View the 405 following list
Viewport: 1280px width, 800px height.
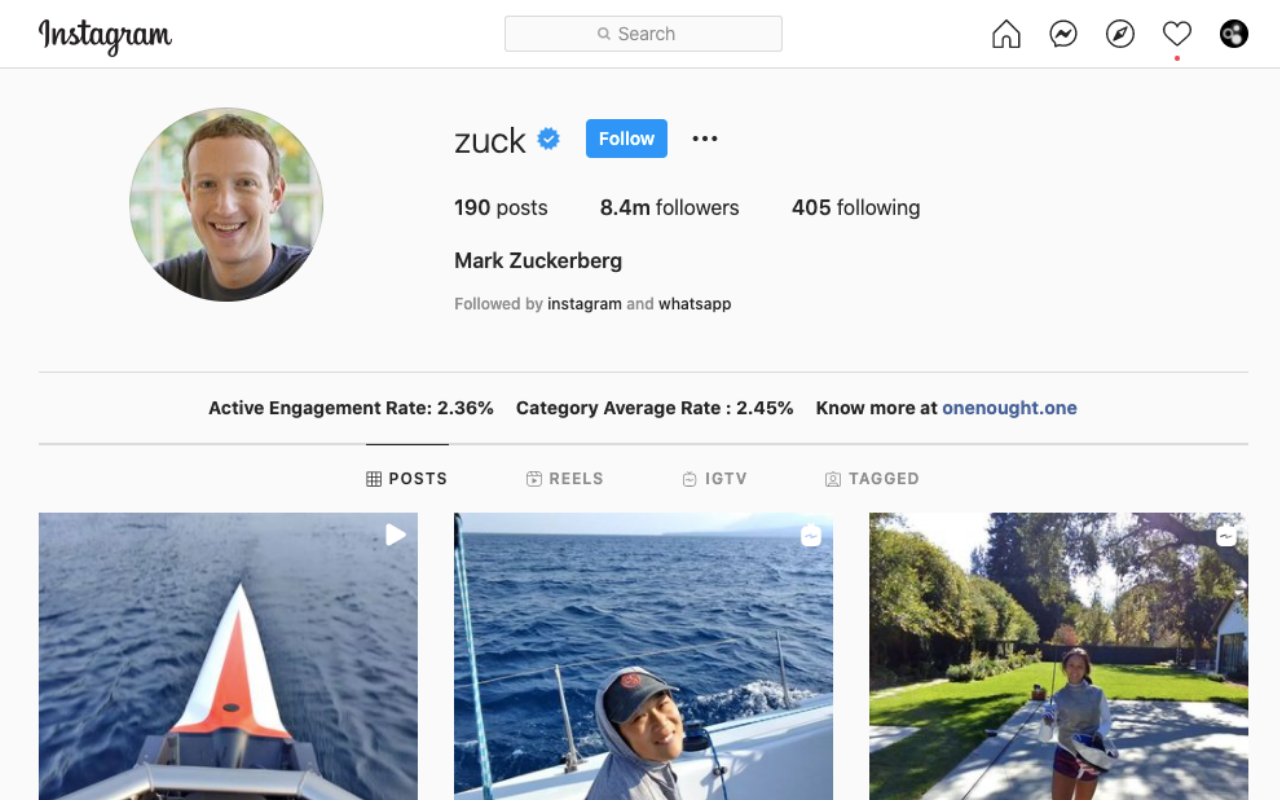(x=855, y=208)
